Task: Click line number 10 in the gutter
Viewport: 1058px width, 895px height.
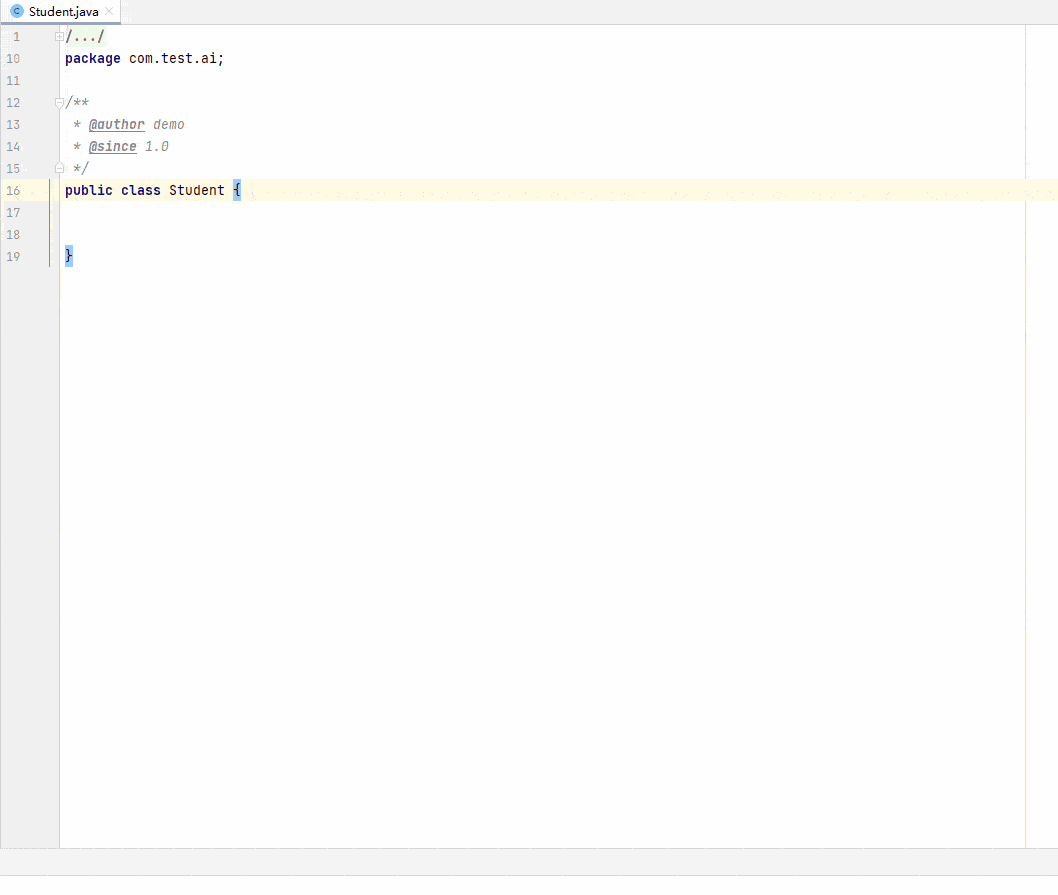Action: (13, 59)
